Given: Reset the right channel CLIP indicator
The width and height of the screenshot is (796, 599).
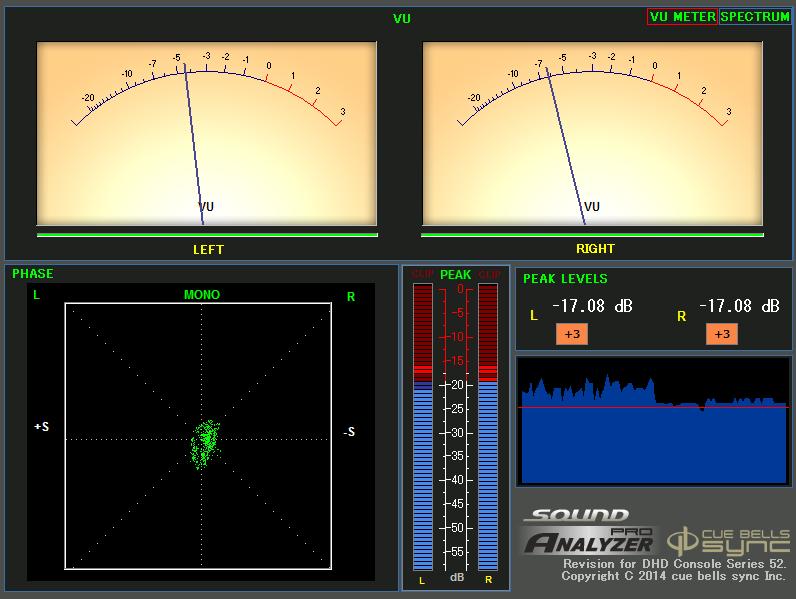Looking at the screenshot, I should (488, 274).
